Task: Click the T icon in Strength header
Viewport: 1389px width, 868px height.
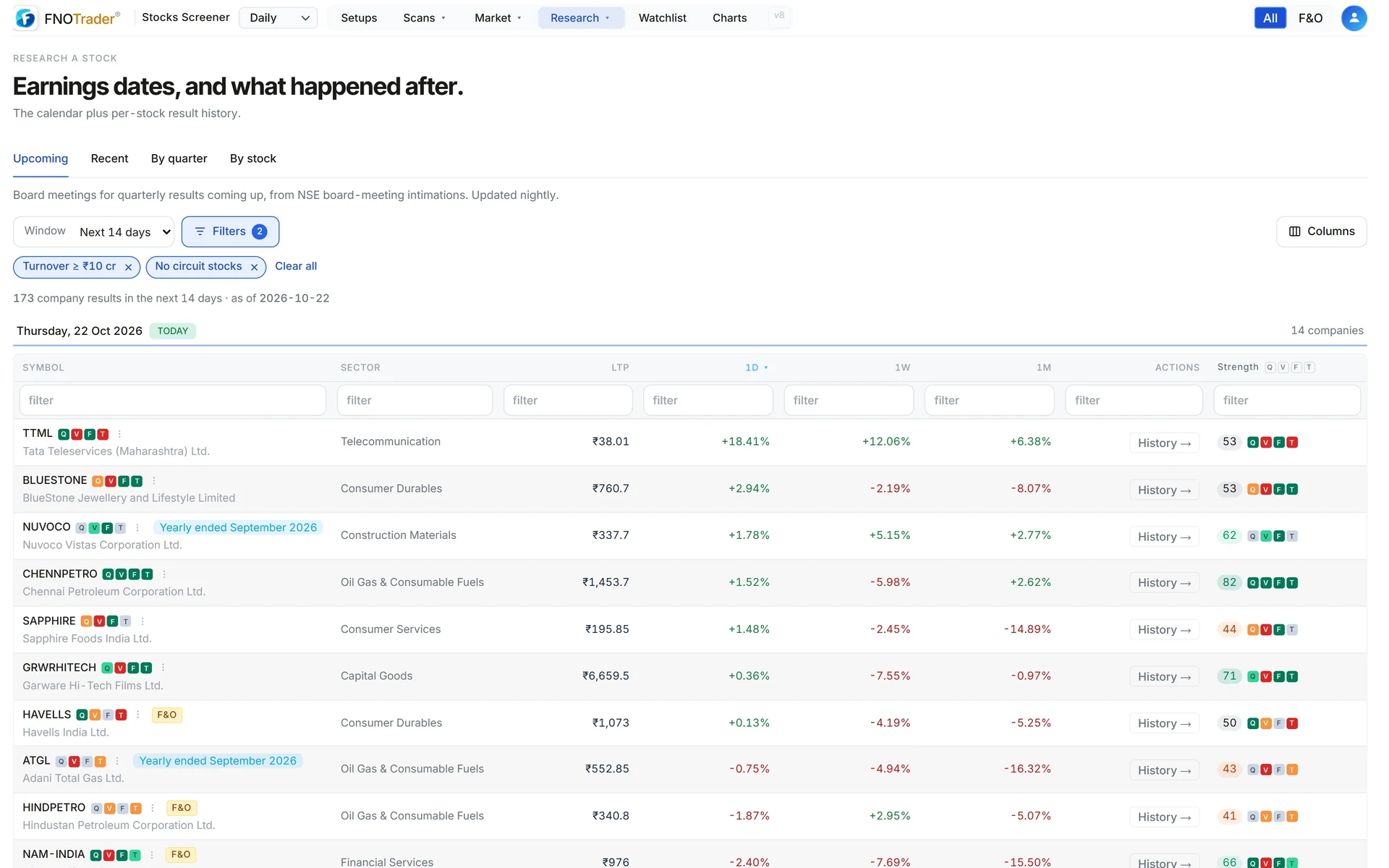Action: click(x=1309, y=367)
